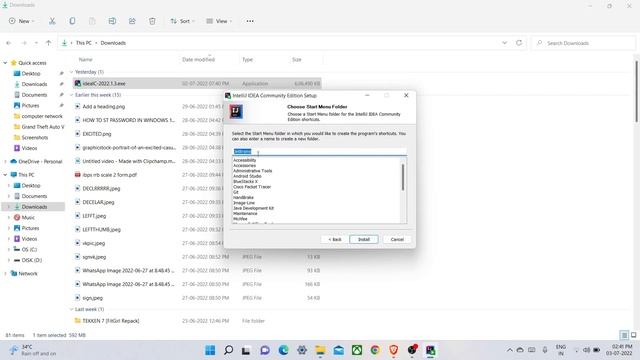Open the Mail app on taskbar

coord(338,350)
